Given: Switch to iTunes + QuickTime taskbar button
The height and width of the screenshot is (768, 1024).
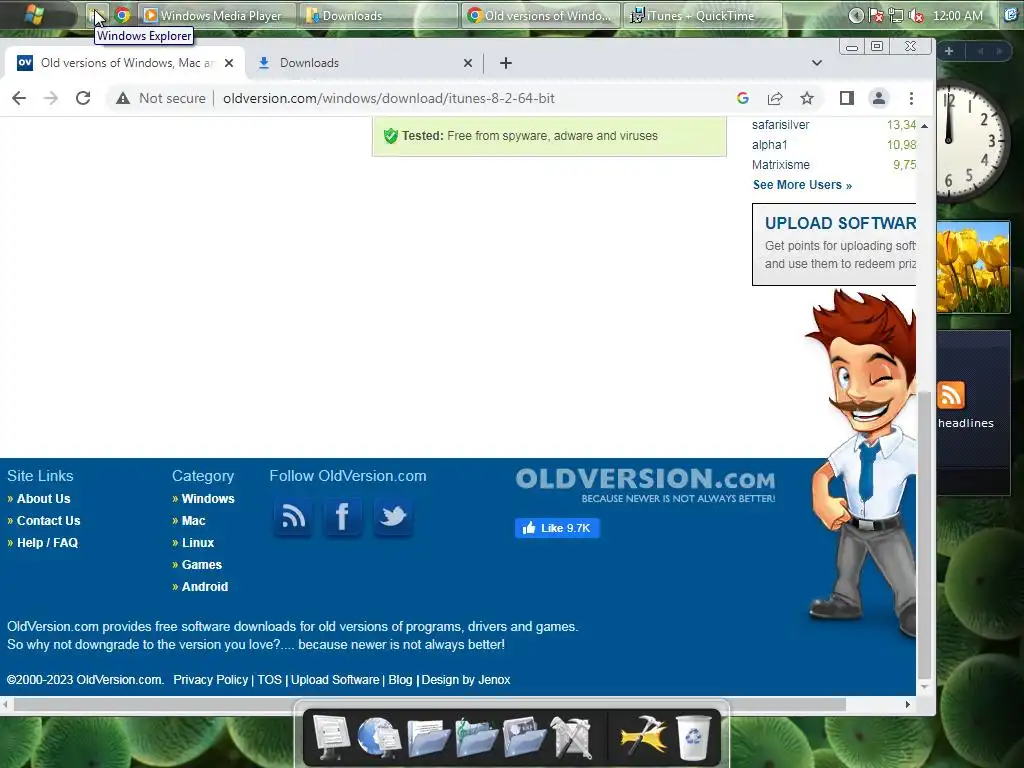Looking at the screenshot, I should click(703, 15).
